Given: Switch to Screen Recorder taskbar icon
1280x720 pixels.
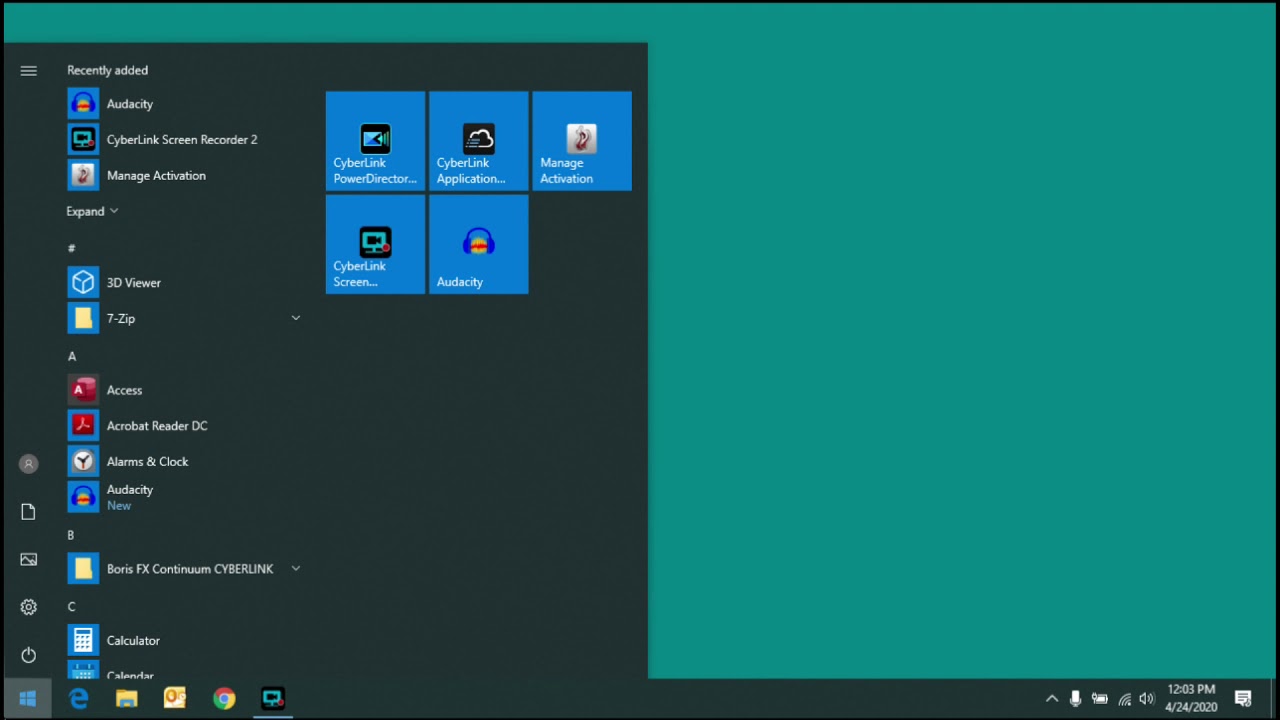Looking at the screenshot, I should coord(273,699).
